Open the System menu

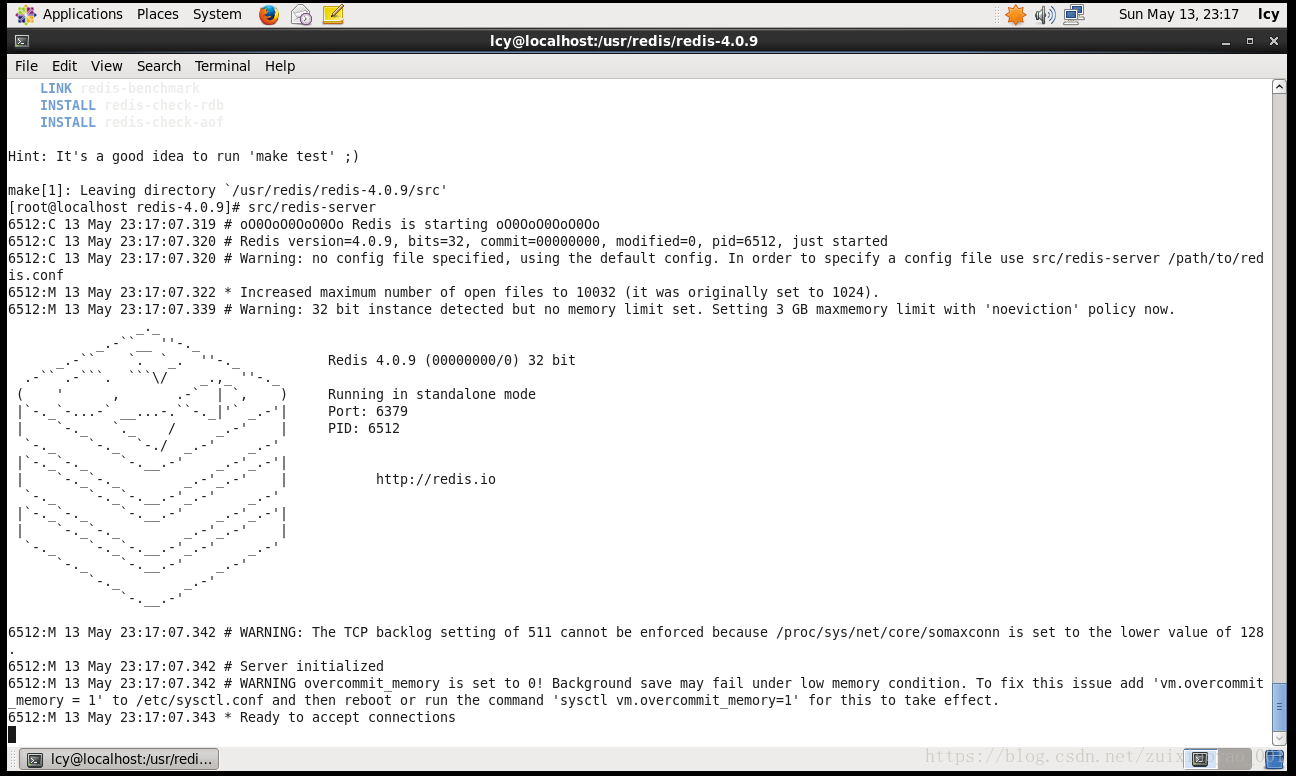(217, 14)
